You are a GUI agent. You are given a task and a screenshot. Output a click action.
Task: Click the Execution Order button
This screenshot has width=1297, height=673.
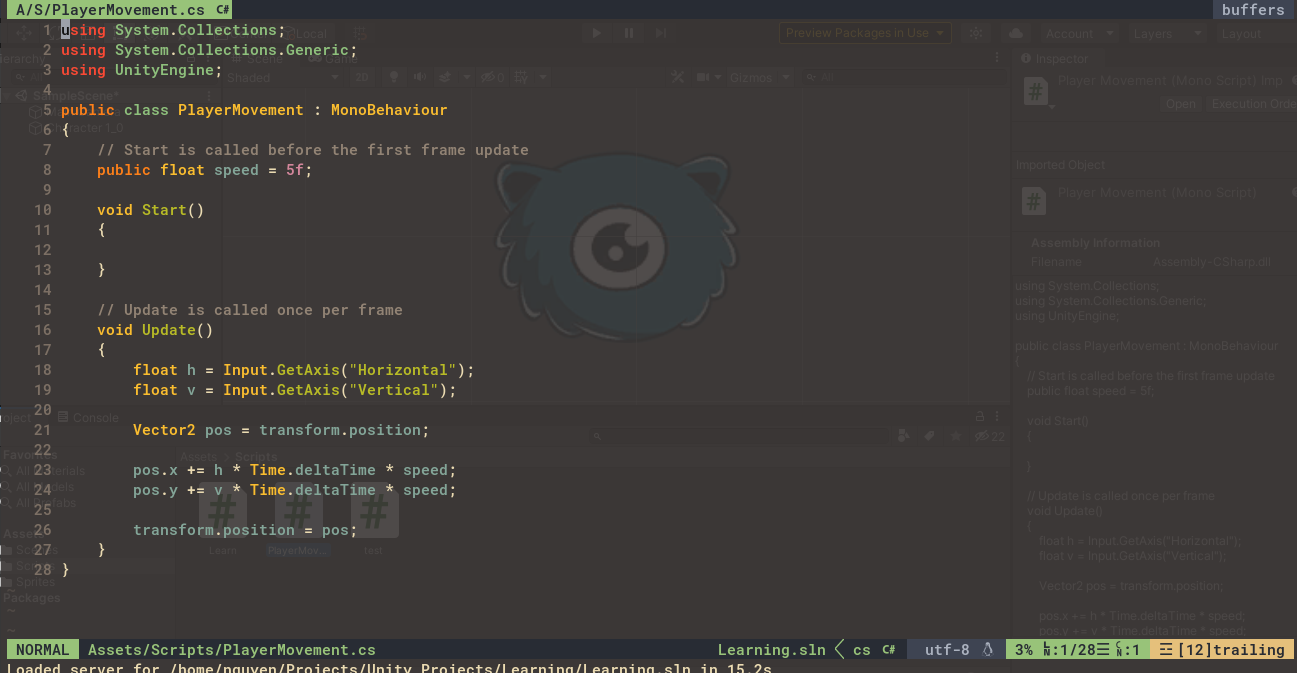coord(1254,103)
